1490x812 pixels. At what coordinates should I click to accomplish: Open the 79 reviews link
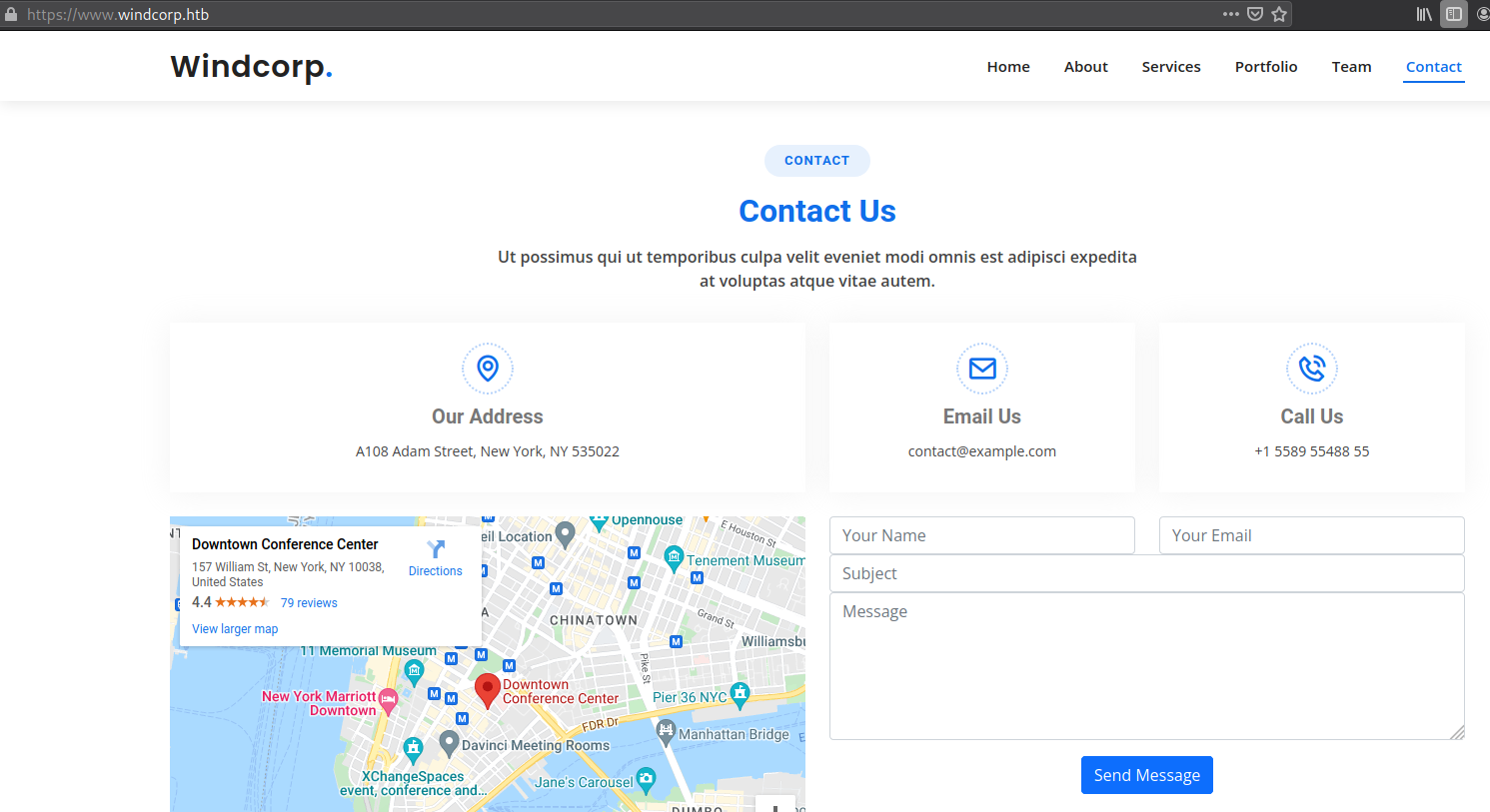(x=309, y=603)
